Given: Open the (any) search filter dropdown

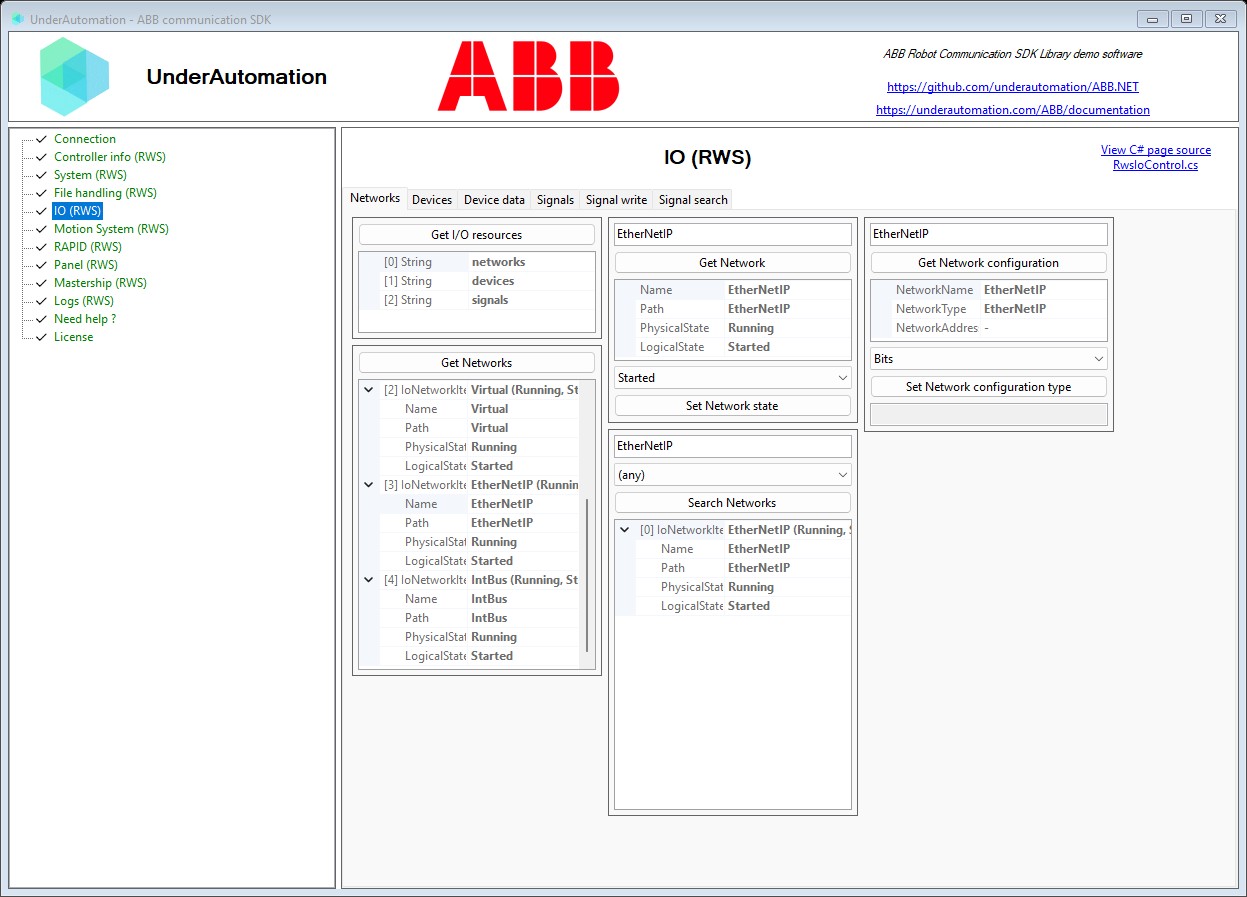Looking at the screenshot, I should (733, 475).
